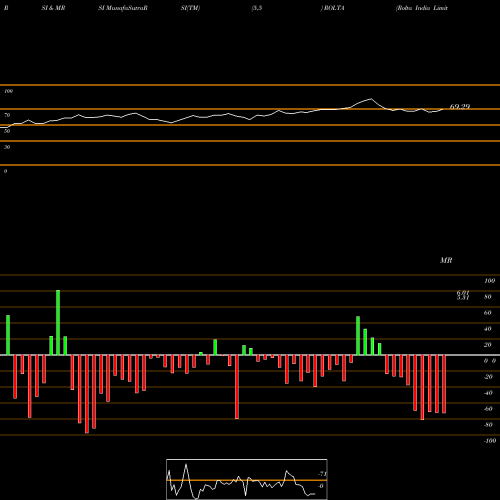Click the RSI line peak above 70
Viewport: 500px width, 500px height.
pos(371,99)
